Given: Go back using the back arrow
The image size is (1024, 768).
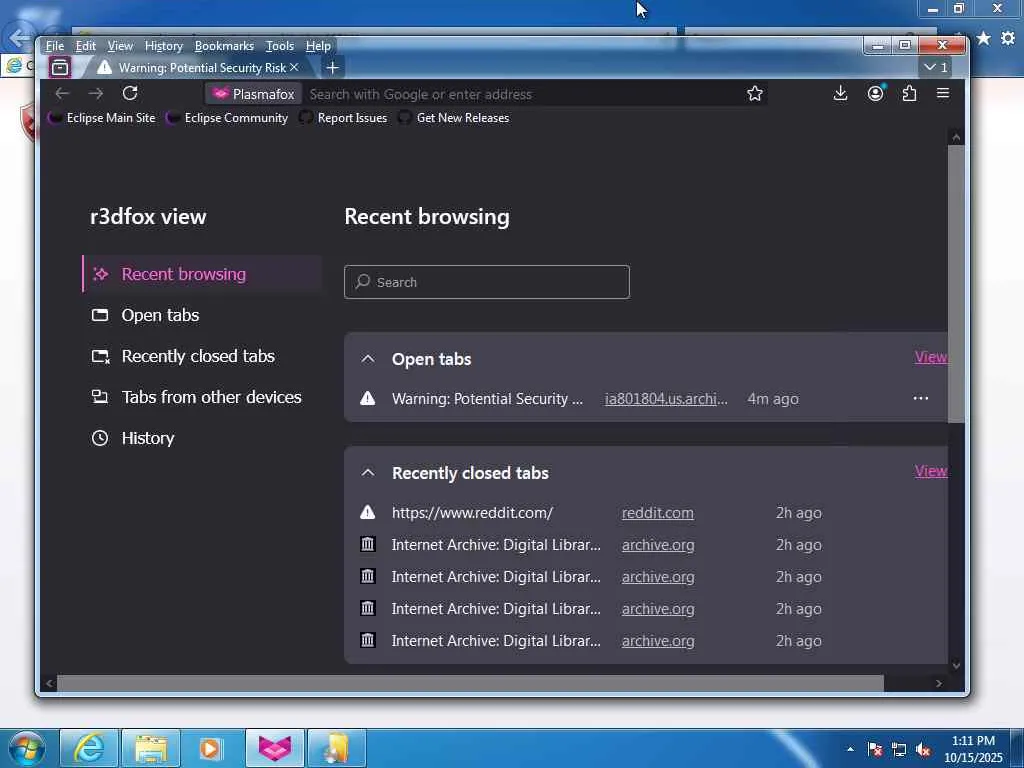Looking at the screenshot, I should 62,93.
